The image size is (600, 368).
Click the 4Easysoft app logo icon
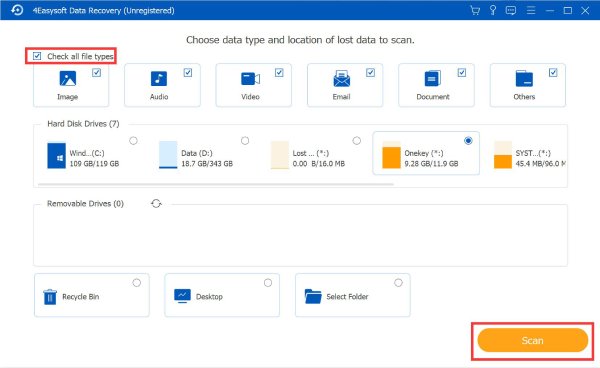pos(17,10)
